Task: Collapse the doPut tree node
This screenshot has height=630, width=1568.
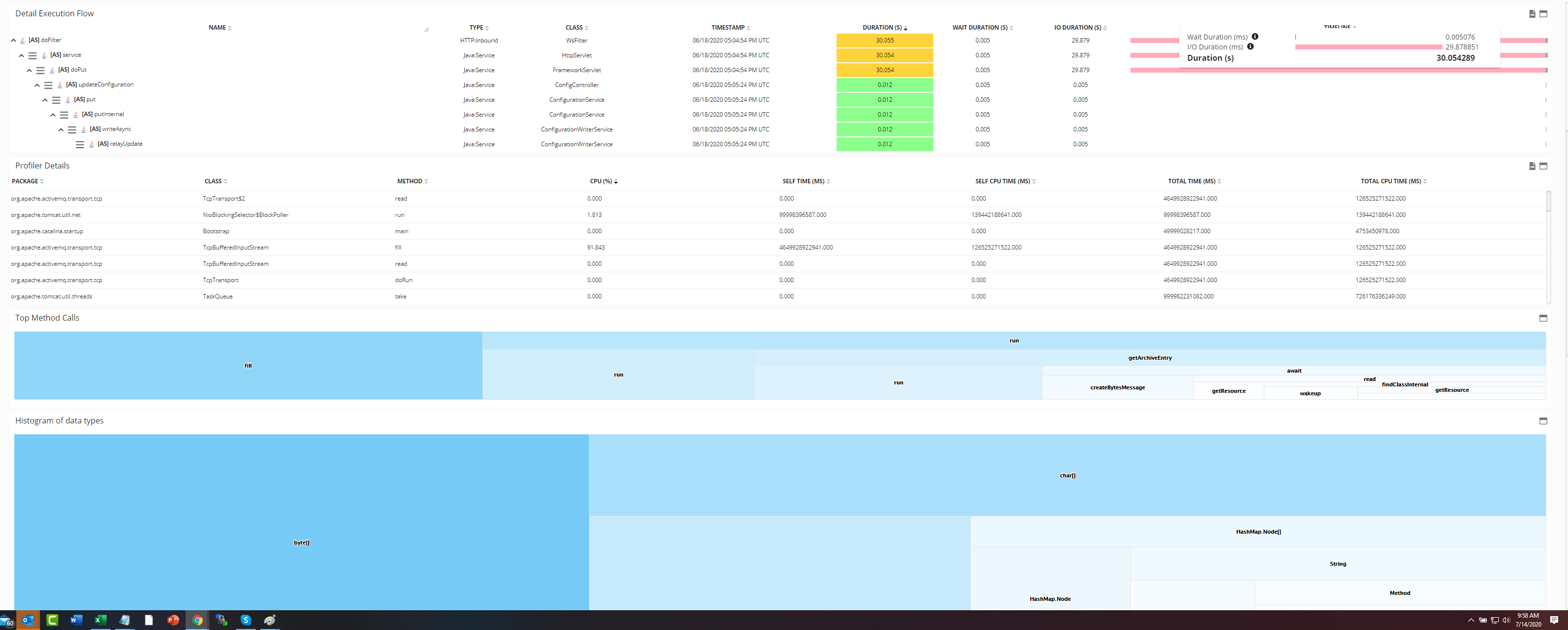Action: click(29, 70)
